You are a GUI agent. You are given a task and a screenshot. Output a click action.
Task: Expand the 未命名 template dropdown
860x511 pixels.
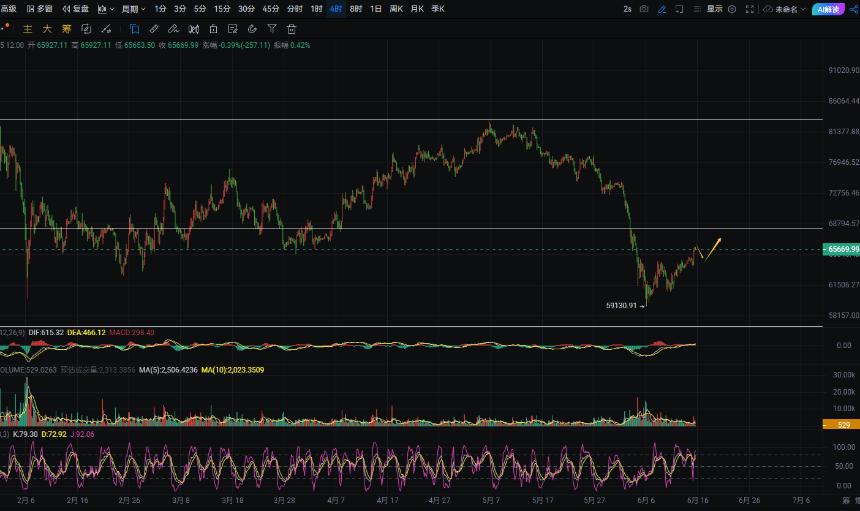pos(790,9)
